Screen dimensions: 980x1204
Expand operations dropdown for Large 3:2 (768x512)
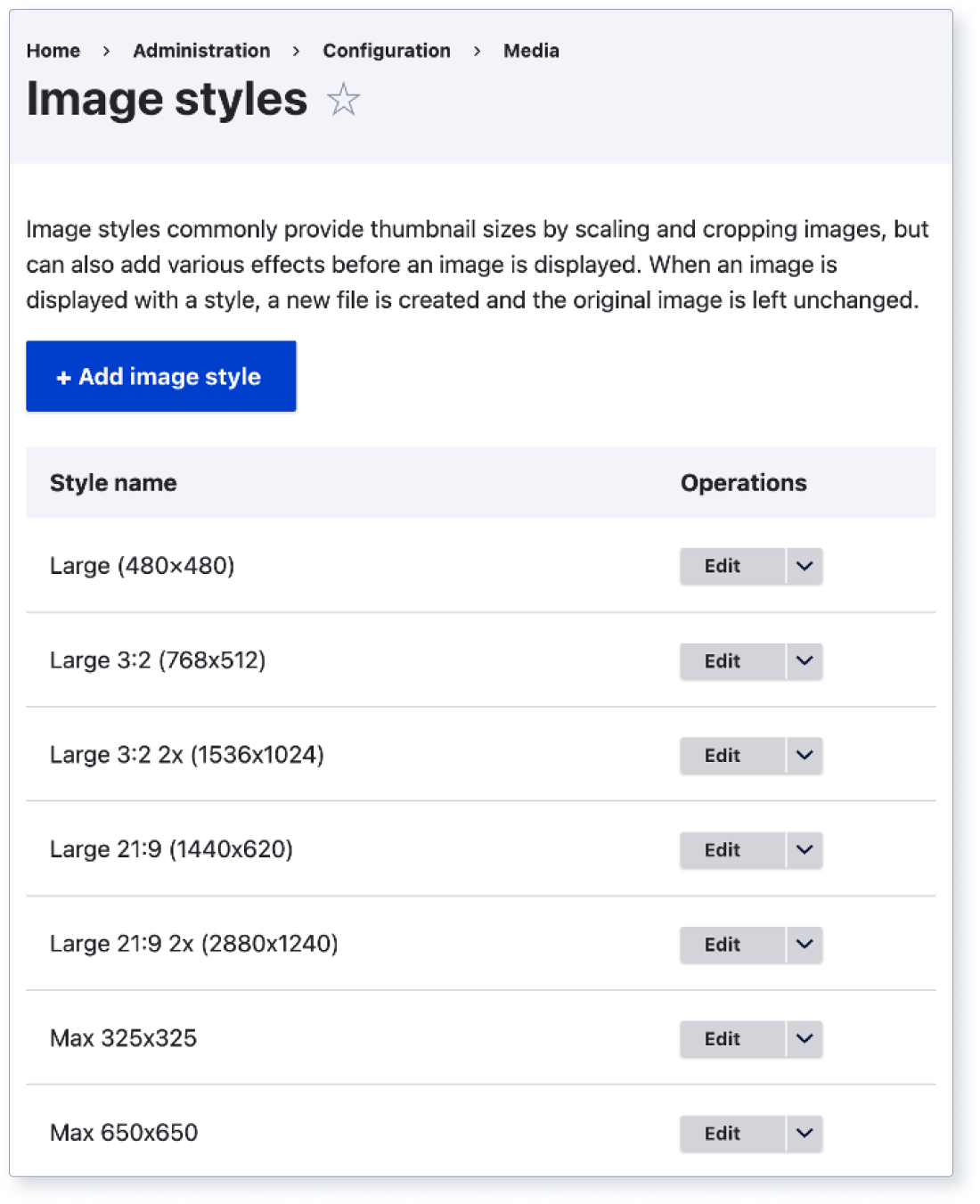(x=804, y=661)
